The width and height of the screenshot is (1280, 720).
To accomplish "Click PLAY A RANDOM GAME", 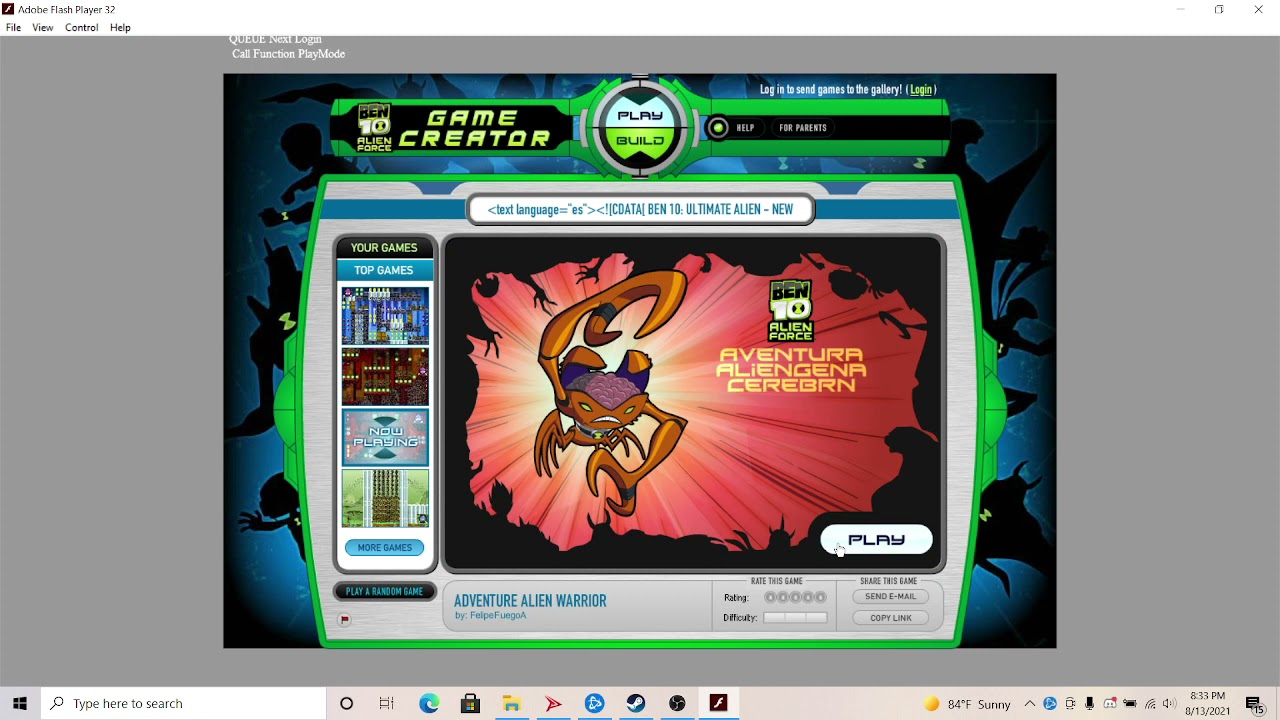I will [x=385, y=592].
